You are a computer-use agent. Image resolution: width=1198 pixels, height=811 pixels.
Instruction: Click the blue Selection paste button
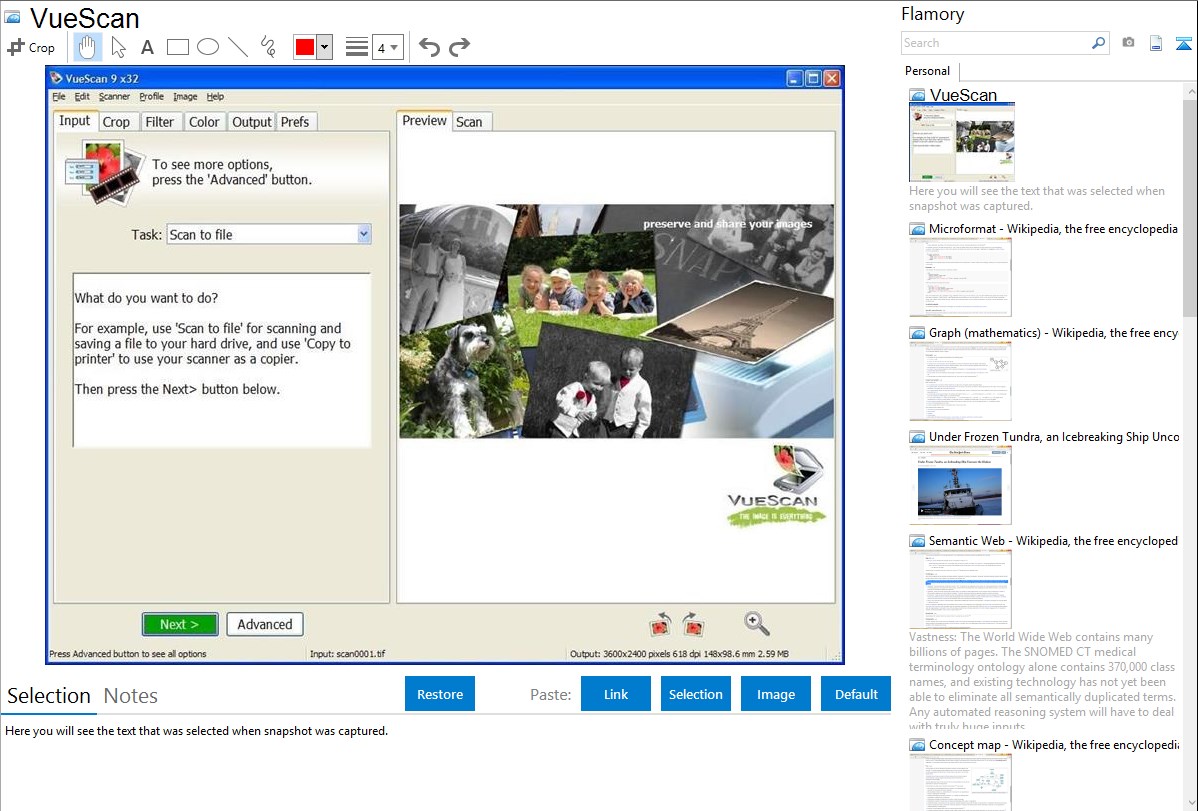696,694
